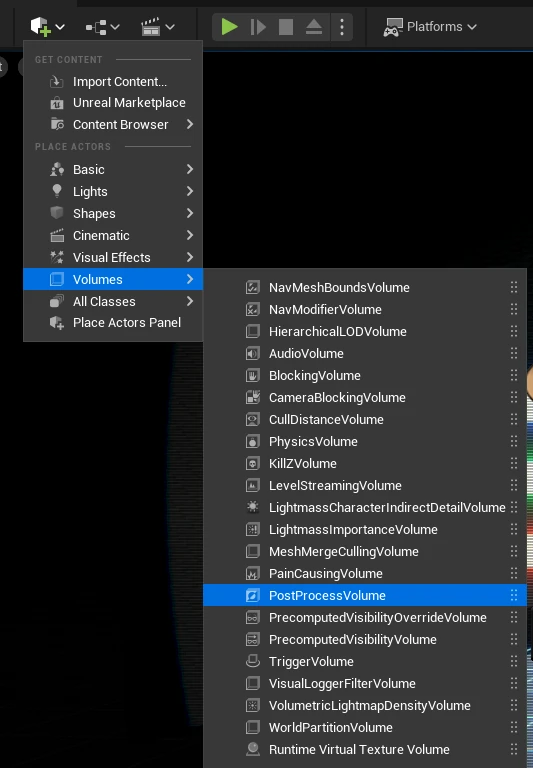Click the Runtime Virtual Texture Volume icon
This screenshot has height=768, width=533.
click(252, 749)
